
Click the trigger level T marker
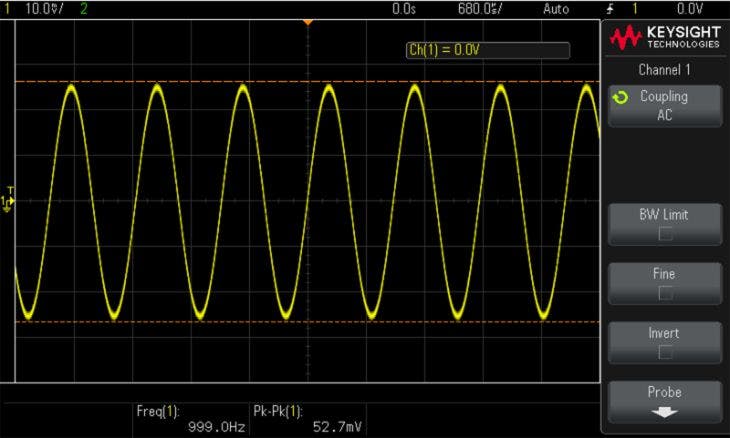tap(10, 190)
